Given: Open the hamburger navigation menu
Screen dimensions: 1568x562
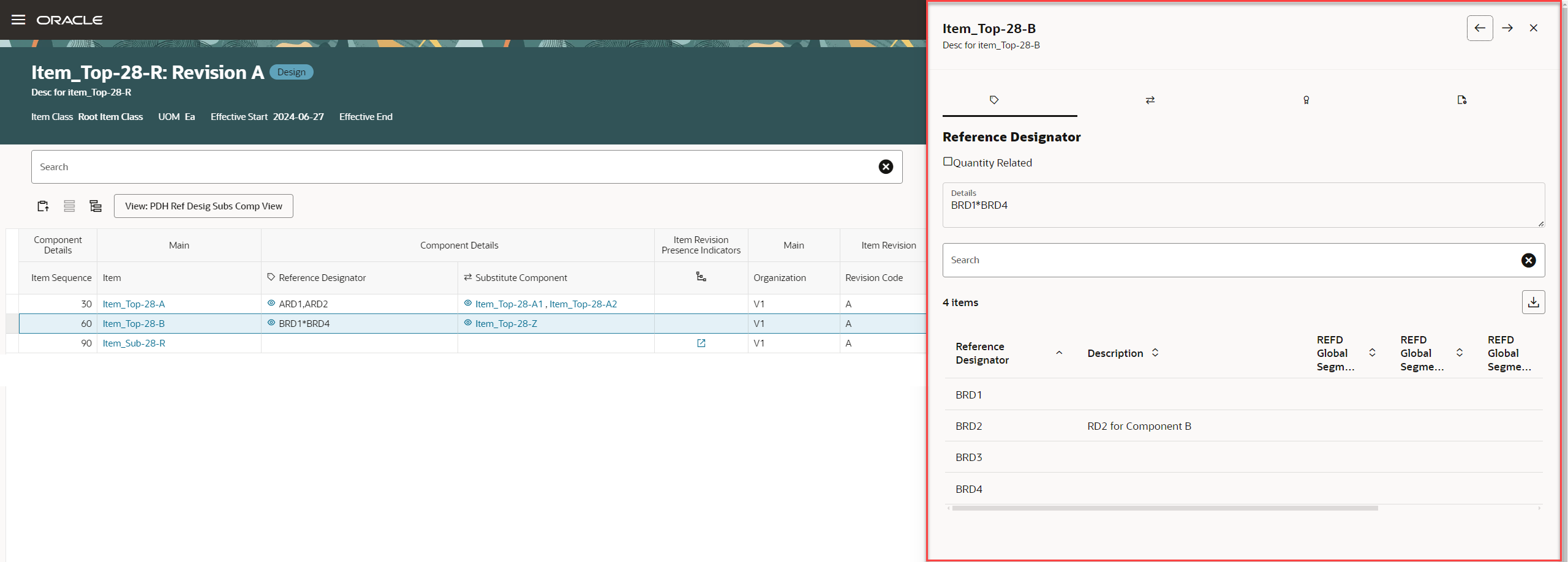Looking at the screenshot, I should (x=18, y=20).
